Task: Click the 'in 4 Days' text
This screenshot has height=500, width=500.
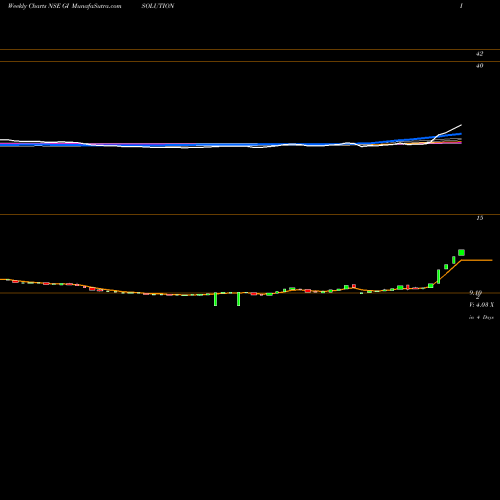Action: point(481,317)
